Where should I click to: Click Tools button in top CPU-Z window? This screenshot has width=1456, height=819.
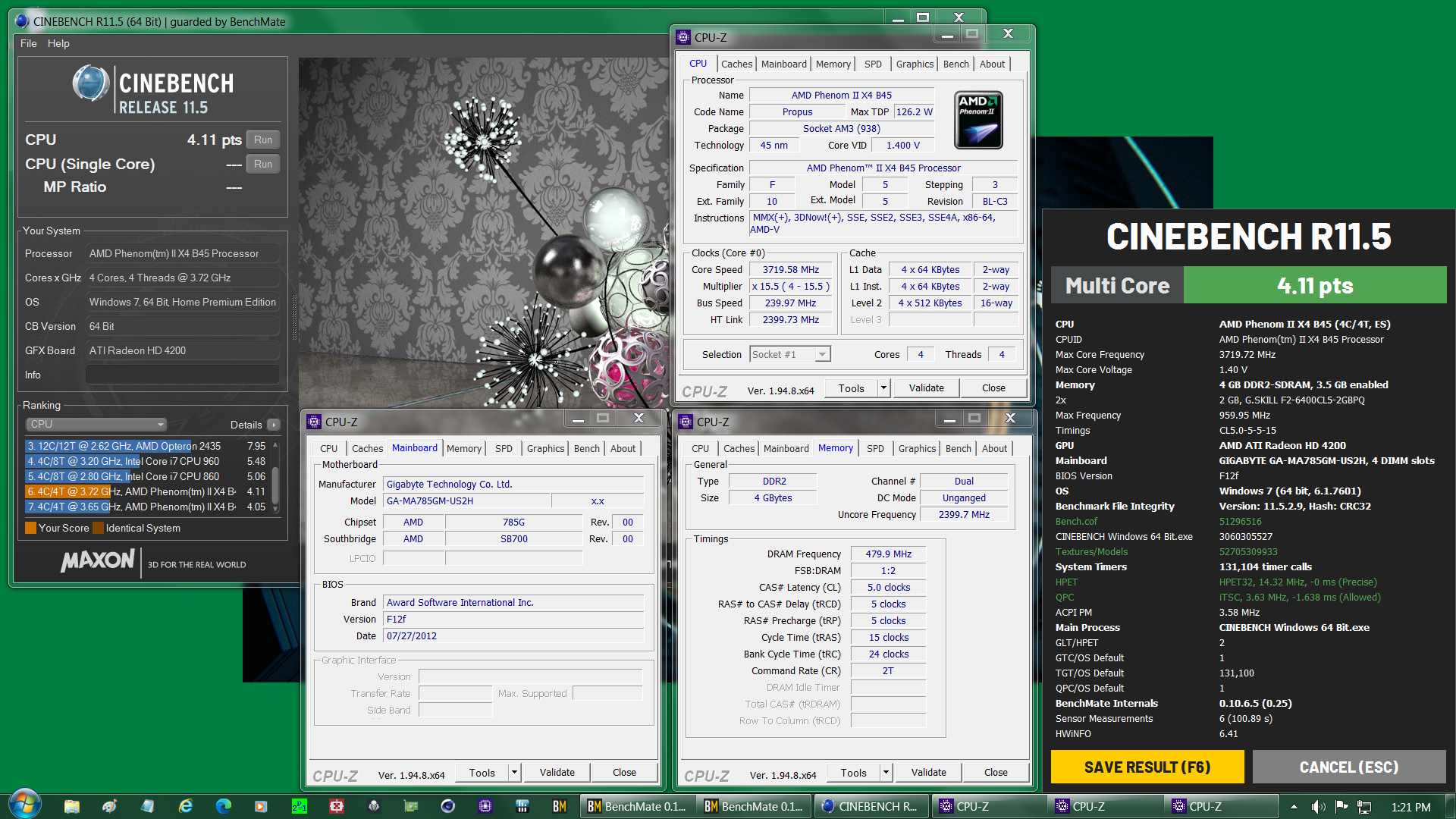(851, 388)
